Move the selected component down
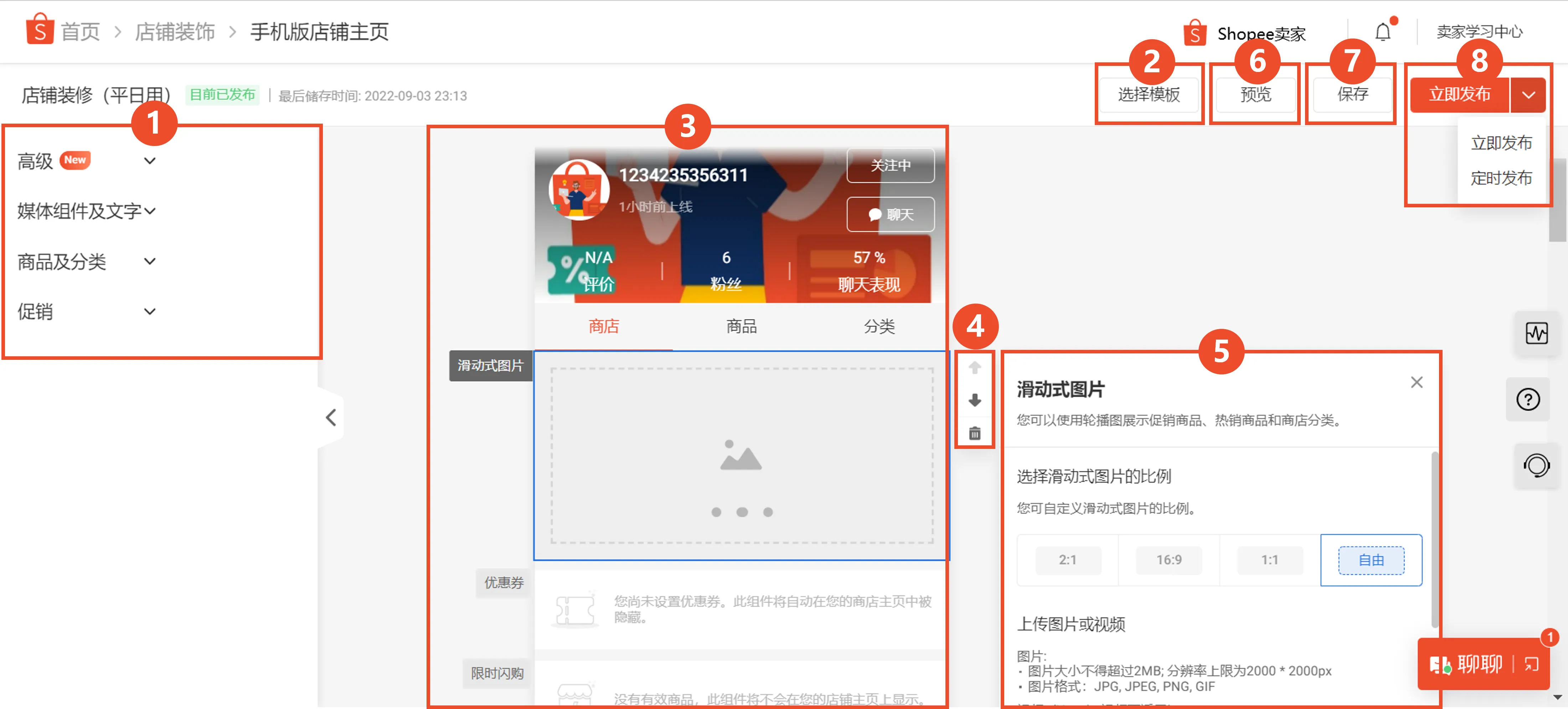The width and height of the screenshot is (1568, 709). click(975, 400)
